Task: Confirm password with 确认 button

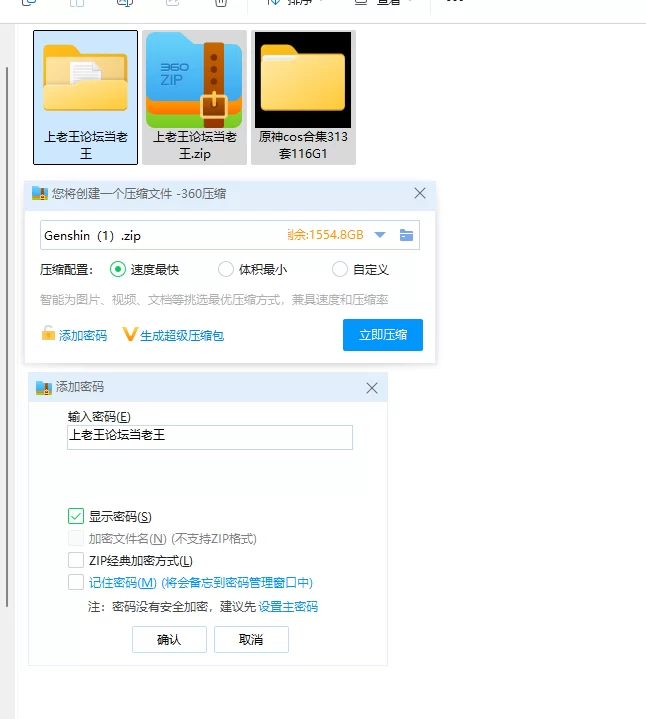Action: pos(169,639)
